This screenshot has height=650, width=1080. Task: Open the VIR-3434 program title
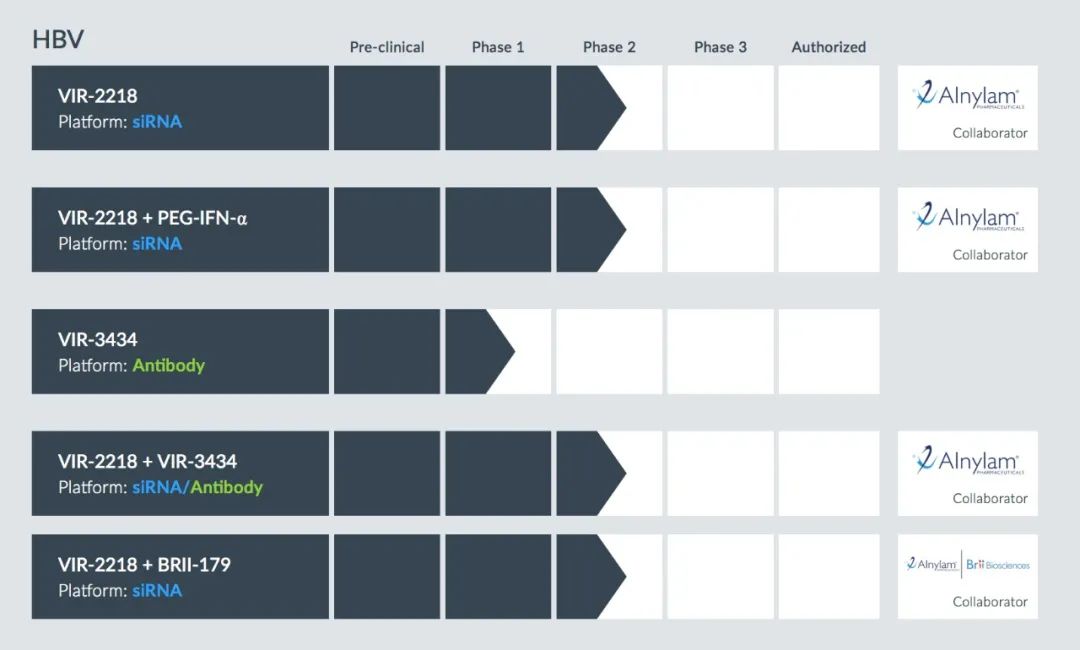click(x=98, y=340)
